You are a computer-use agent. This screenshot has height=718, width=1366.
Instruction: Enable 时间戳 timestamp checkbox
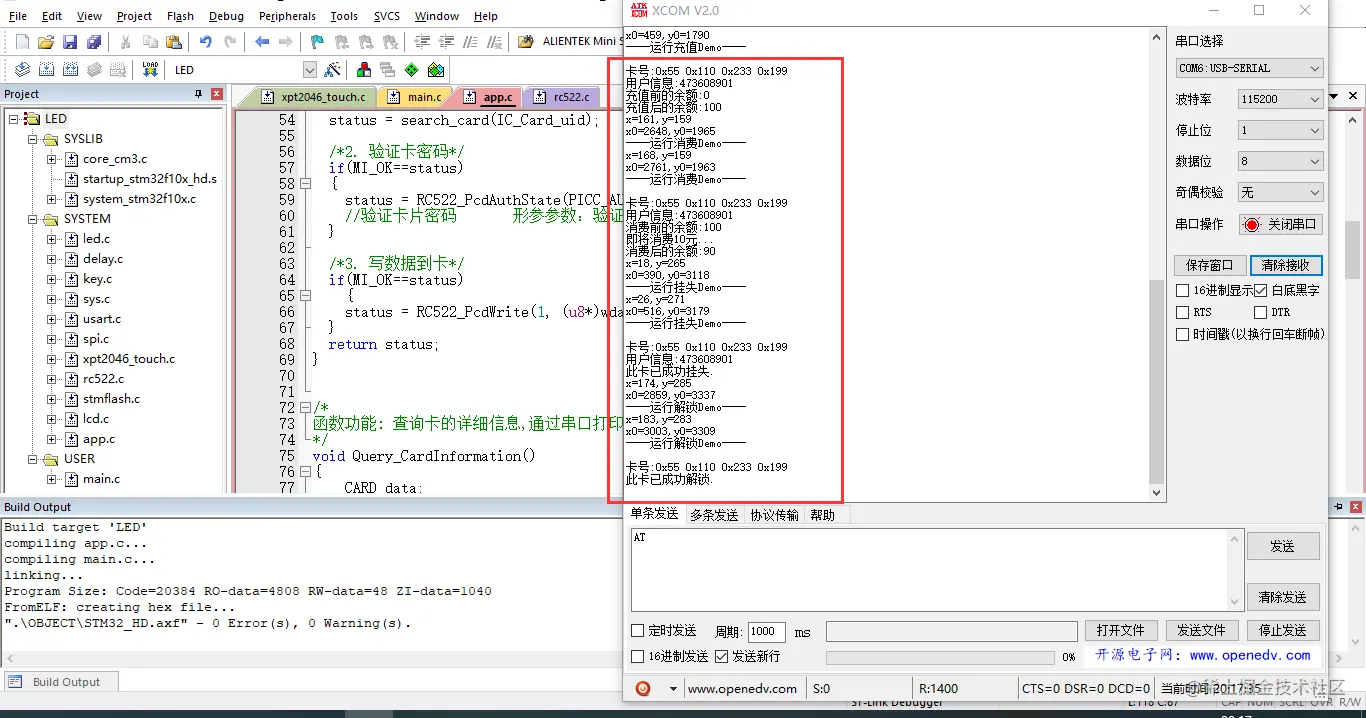click(x=1184, y=334)
